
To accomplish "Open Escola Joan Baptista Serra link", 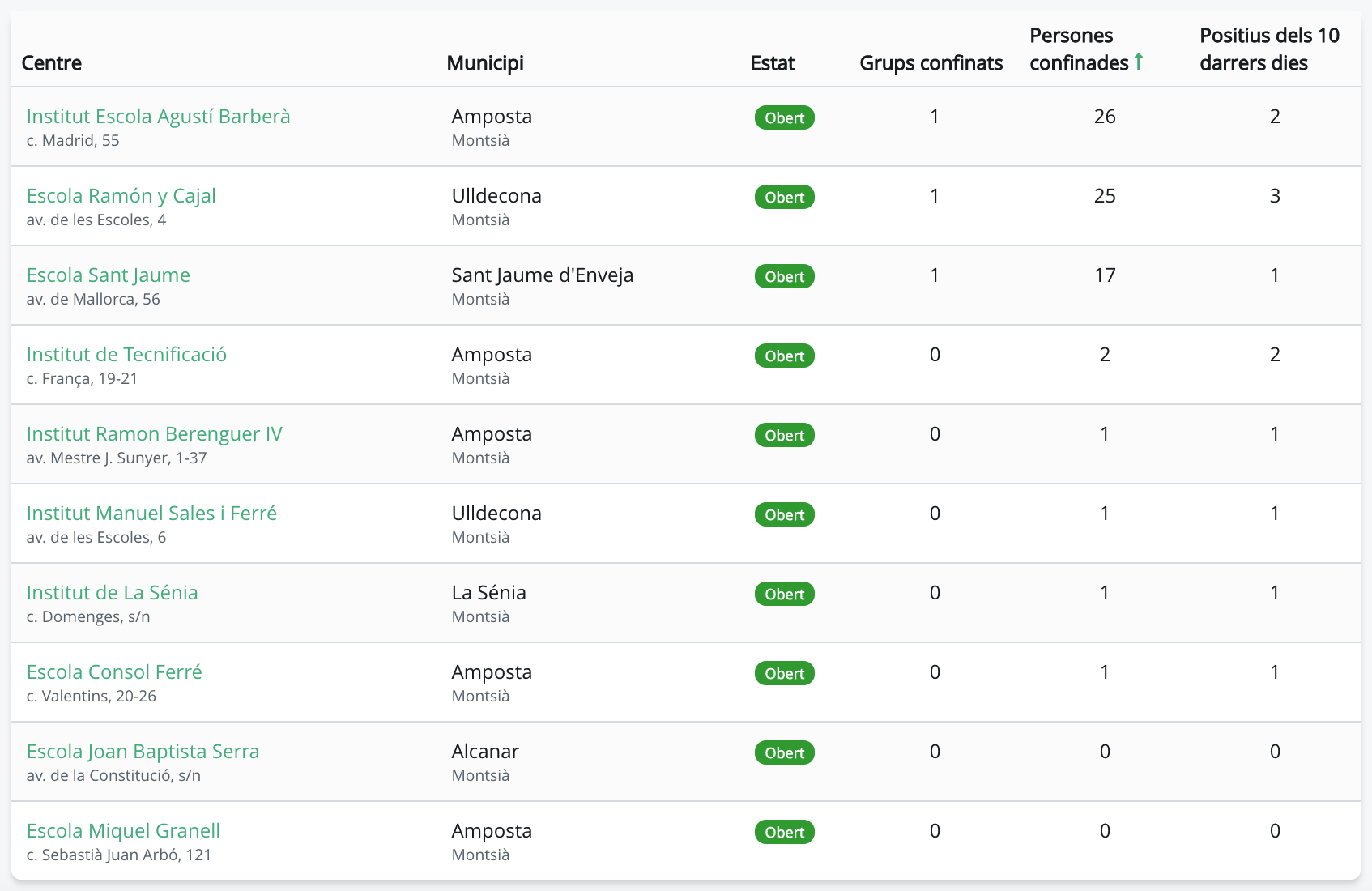I will (143, 752).
